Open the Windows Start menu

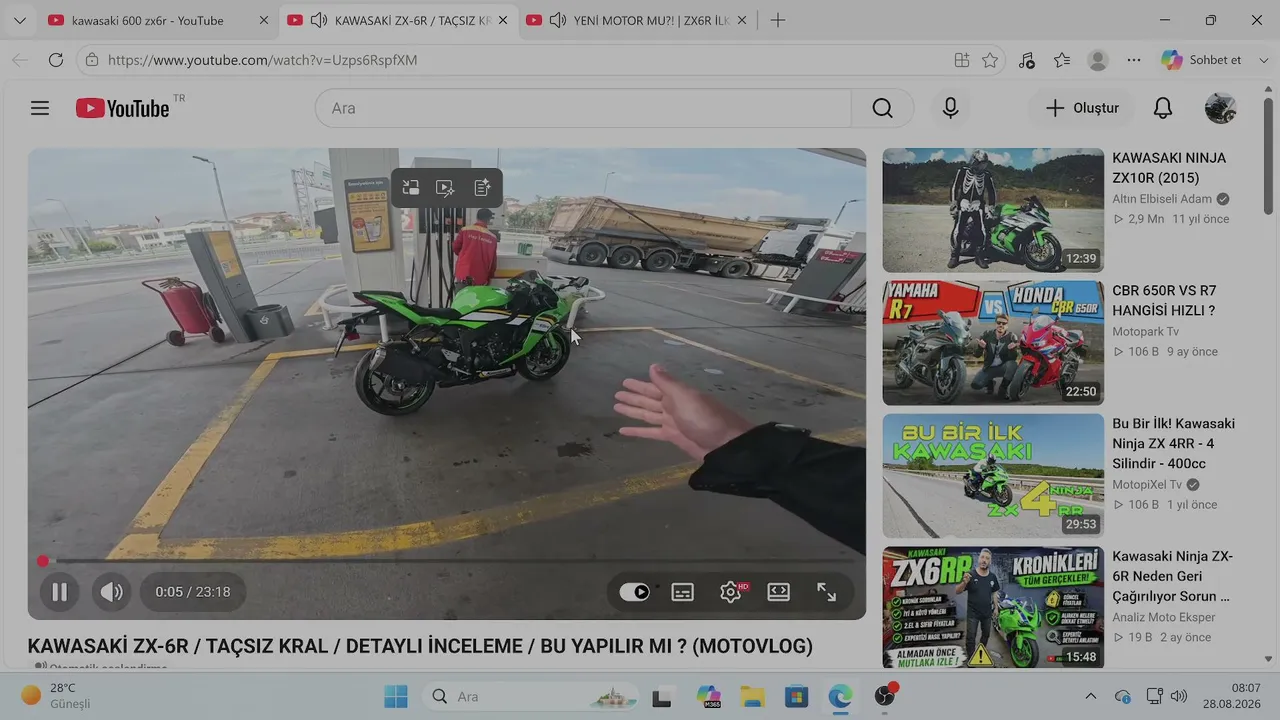pyautogui.click(x=396, y=696)
